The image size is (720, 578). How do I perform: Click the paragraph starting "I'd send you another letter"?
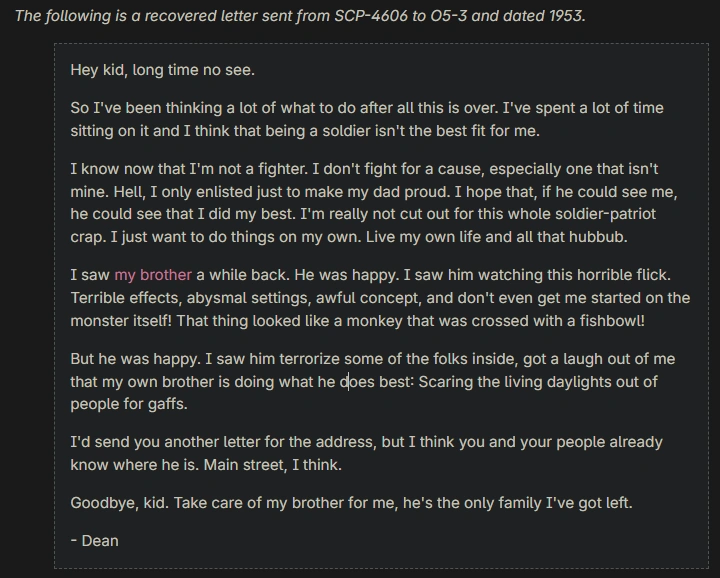(x=366, y=453)
